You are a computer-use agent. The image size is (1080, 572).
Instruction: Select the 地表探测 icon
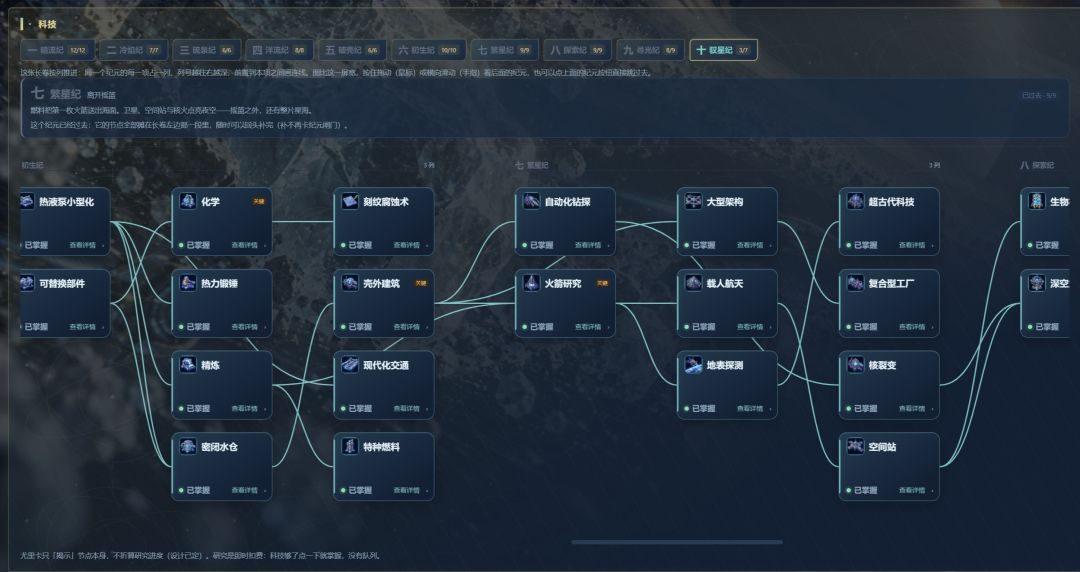pyautogui.click(x=694, y=365)
